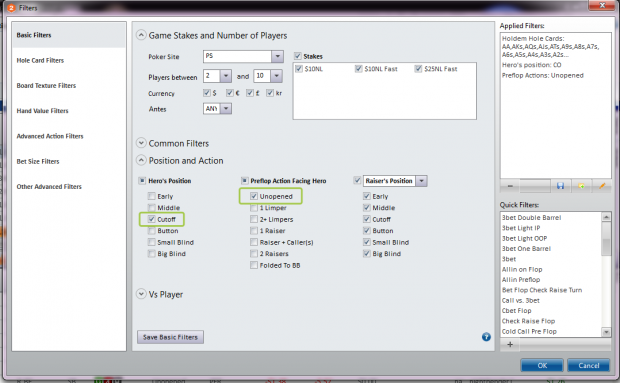This screenshot has height=383, width=620.
Task: Check the 1 Raiser option
Action: [254, 230]
